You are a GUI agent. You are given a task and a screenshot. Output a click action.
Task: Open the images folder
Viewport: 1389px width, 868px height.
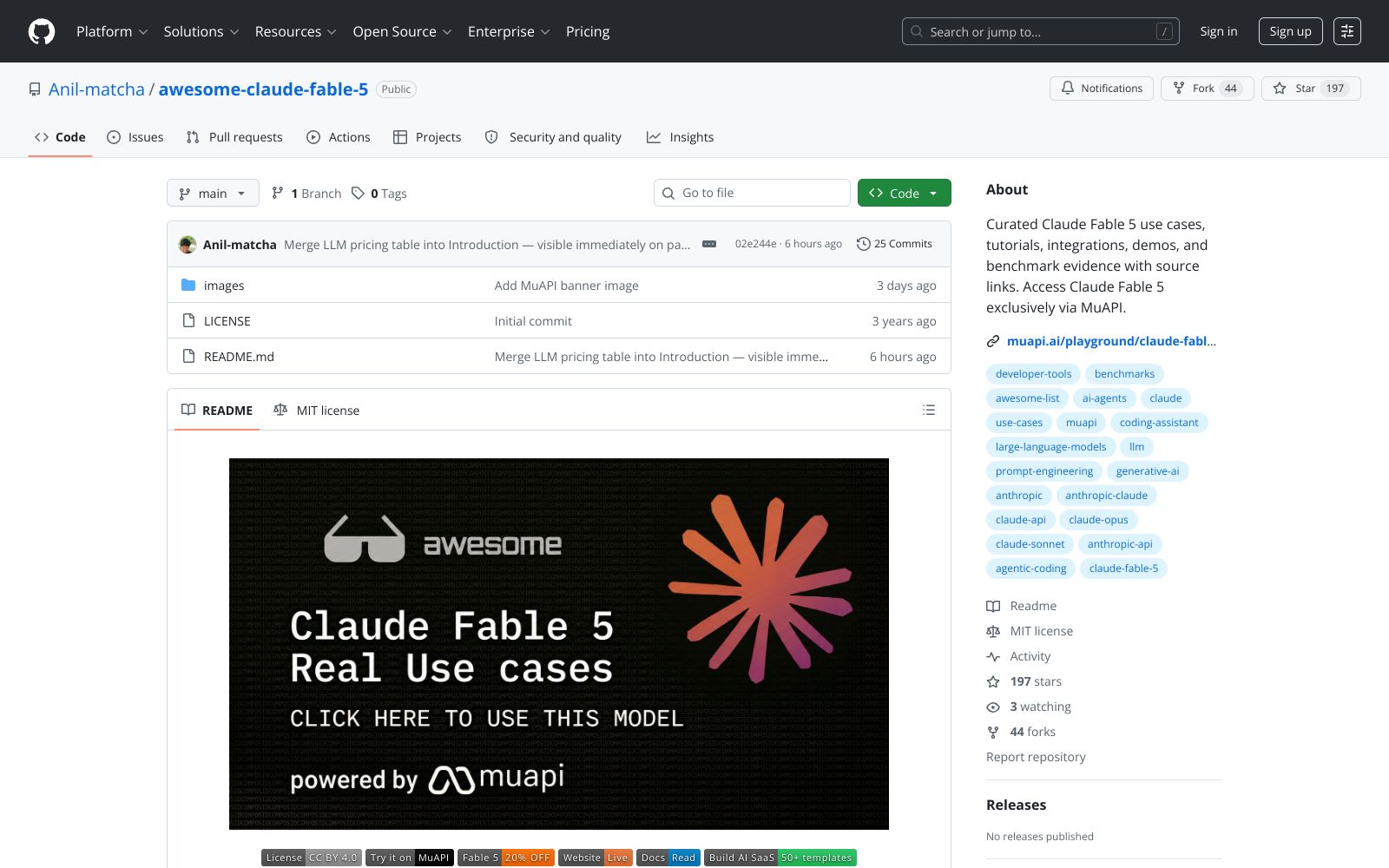[x=224, y=286]
